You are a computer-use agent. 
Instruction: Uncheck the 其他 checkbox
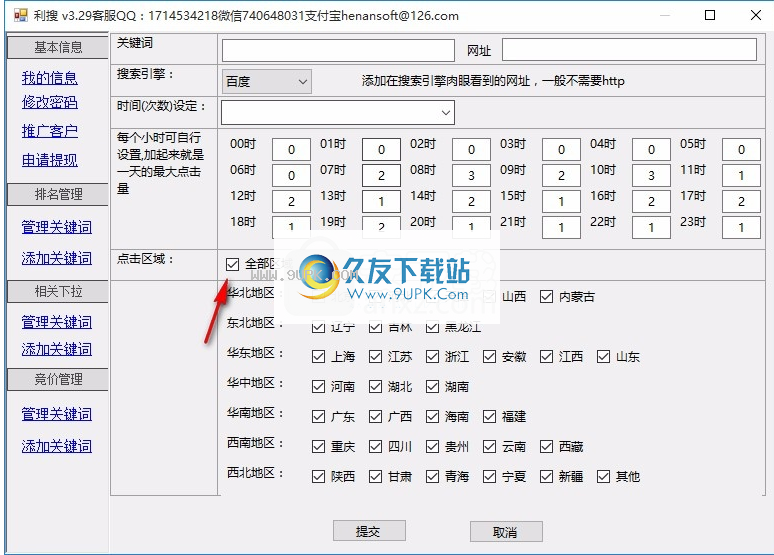pos(603,476)
